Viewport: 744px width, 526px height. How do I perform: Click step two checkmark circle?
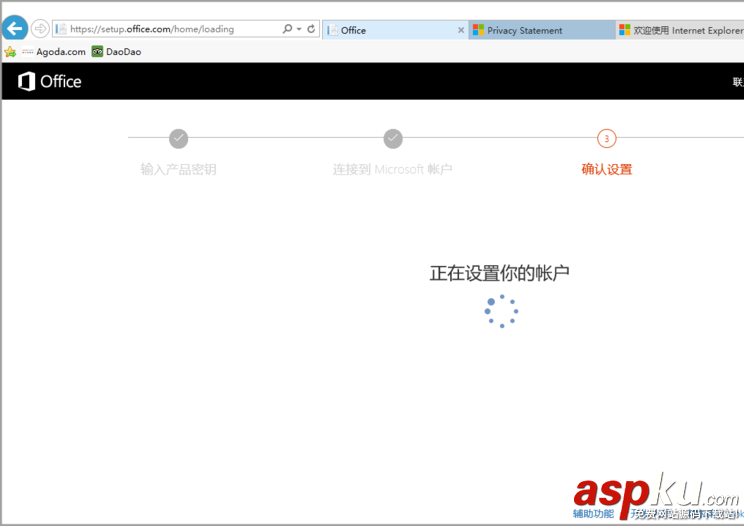393,138
